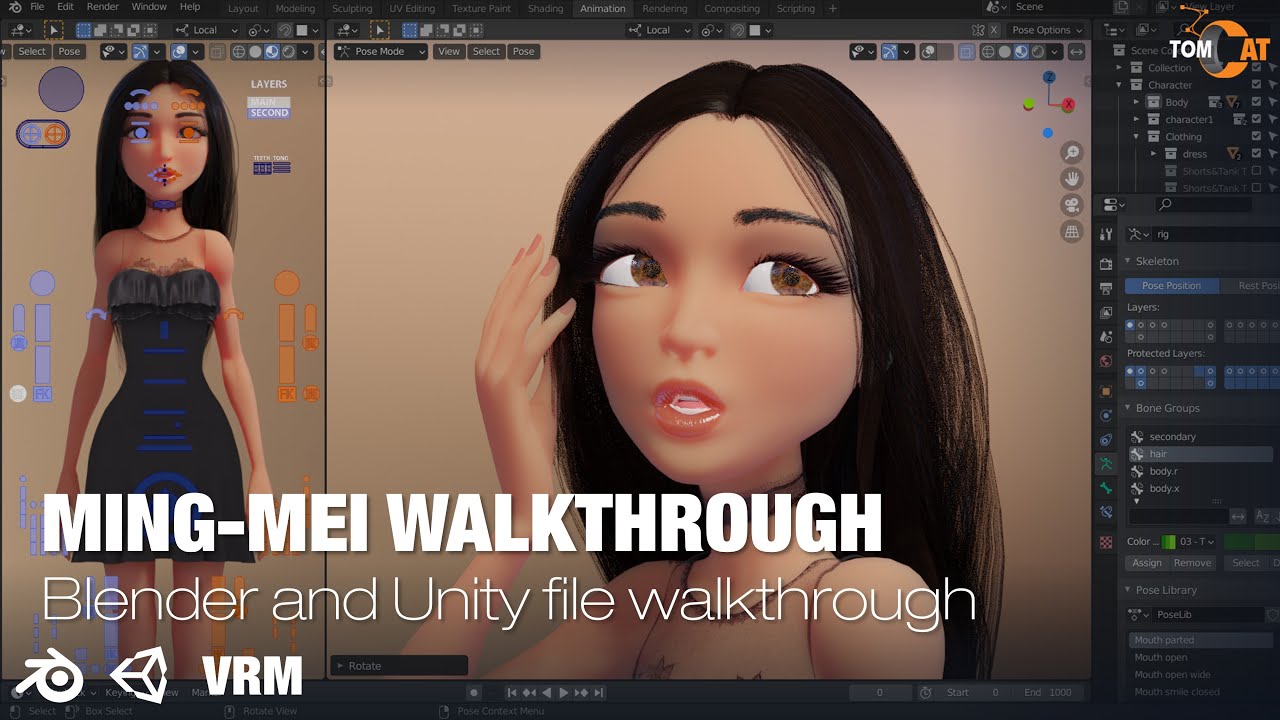Toggle X-ray display icon in viewport header
Viewport: 1280px width, 720px height.
(967, 51)
